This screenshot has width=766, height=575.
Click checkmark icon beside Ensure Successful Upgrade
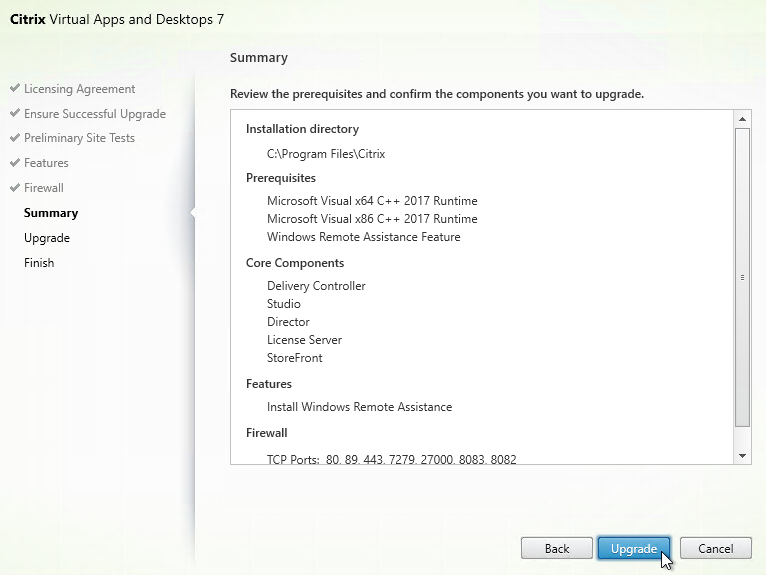coord(15,113)
